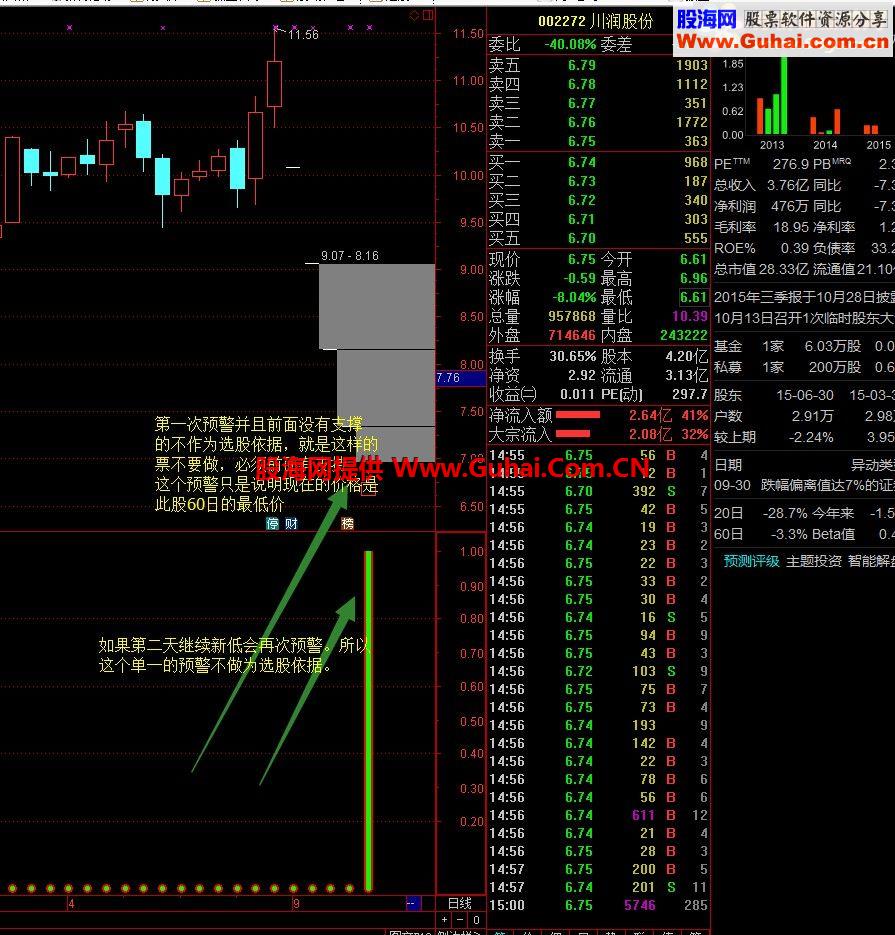Screen dimensions: 895x935
Task: Click the ROE% value 0.39
Action: (794, 248)
